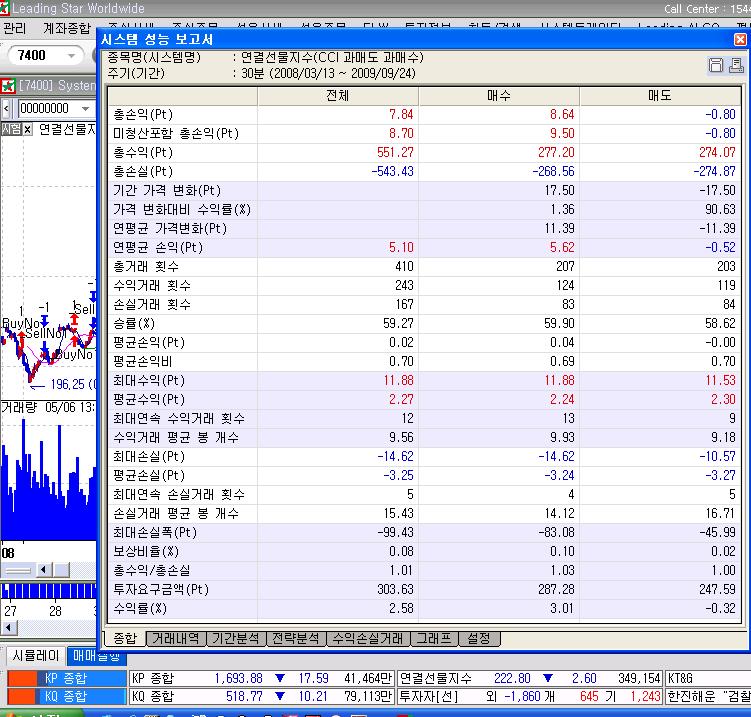Click the Leading Star app logo icon
The width and height of the screenshot is (751, 717).
tap(6, 8)
